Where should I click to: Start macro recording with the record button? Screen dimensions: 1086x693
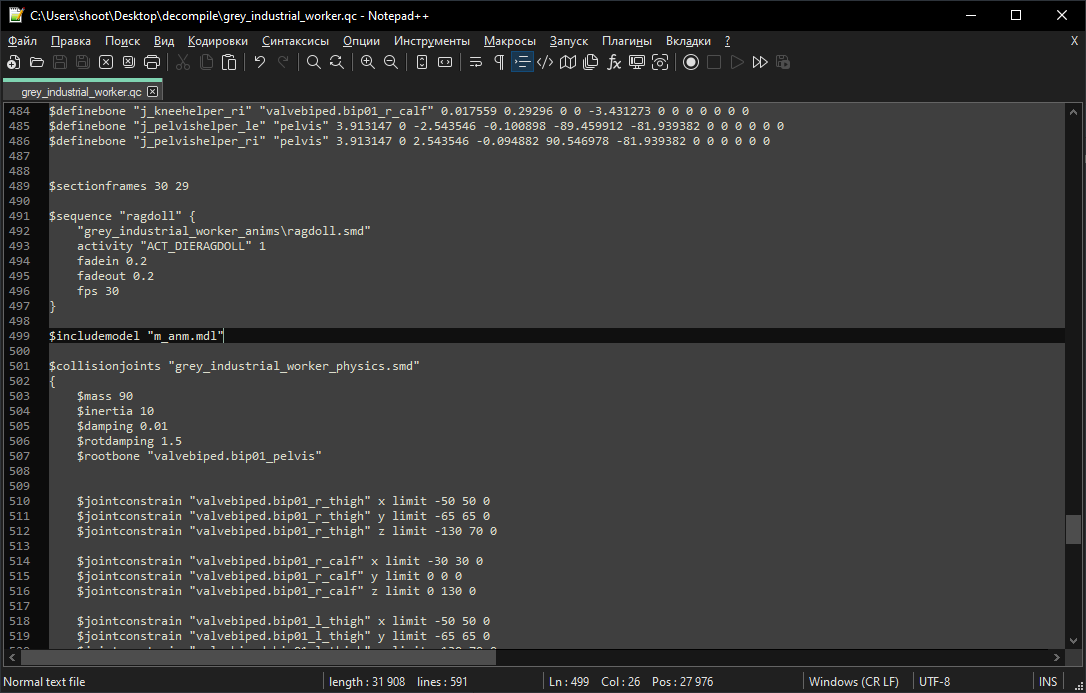tap(691, 62)
